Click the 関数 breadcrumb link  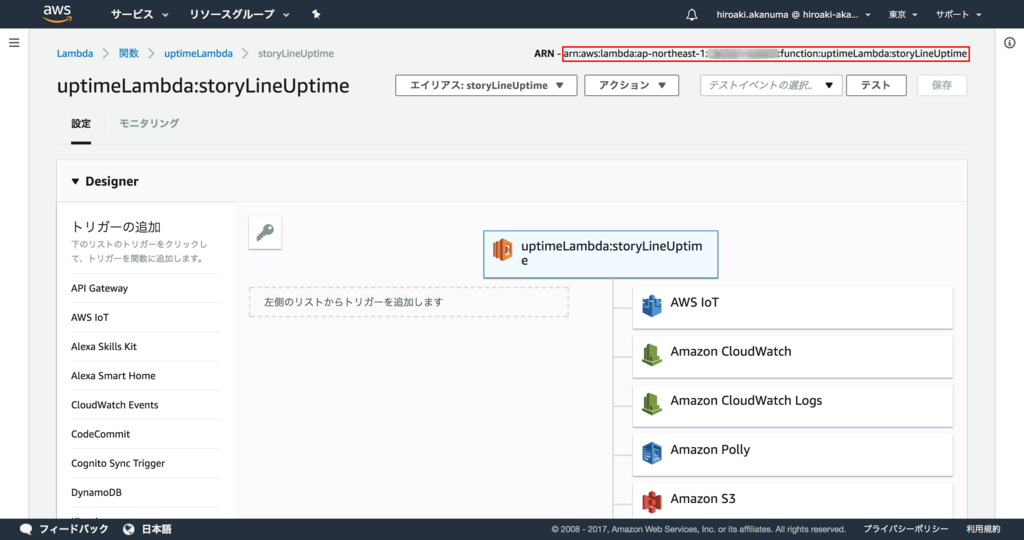(x=129, y=54)
